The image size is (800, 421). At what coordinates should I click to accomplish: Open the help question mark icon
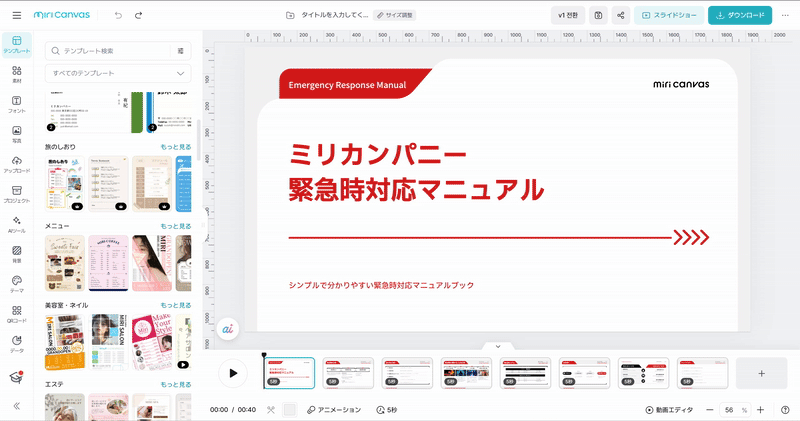tap(785, 410)
